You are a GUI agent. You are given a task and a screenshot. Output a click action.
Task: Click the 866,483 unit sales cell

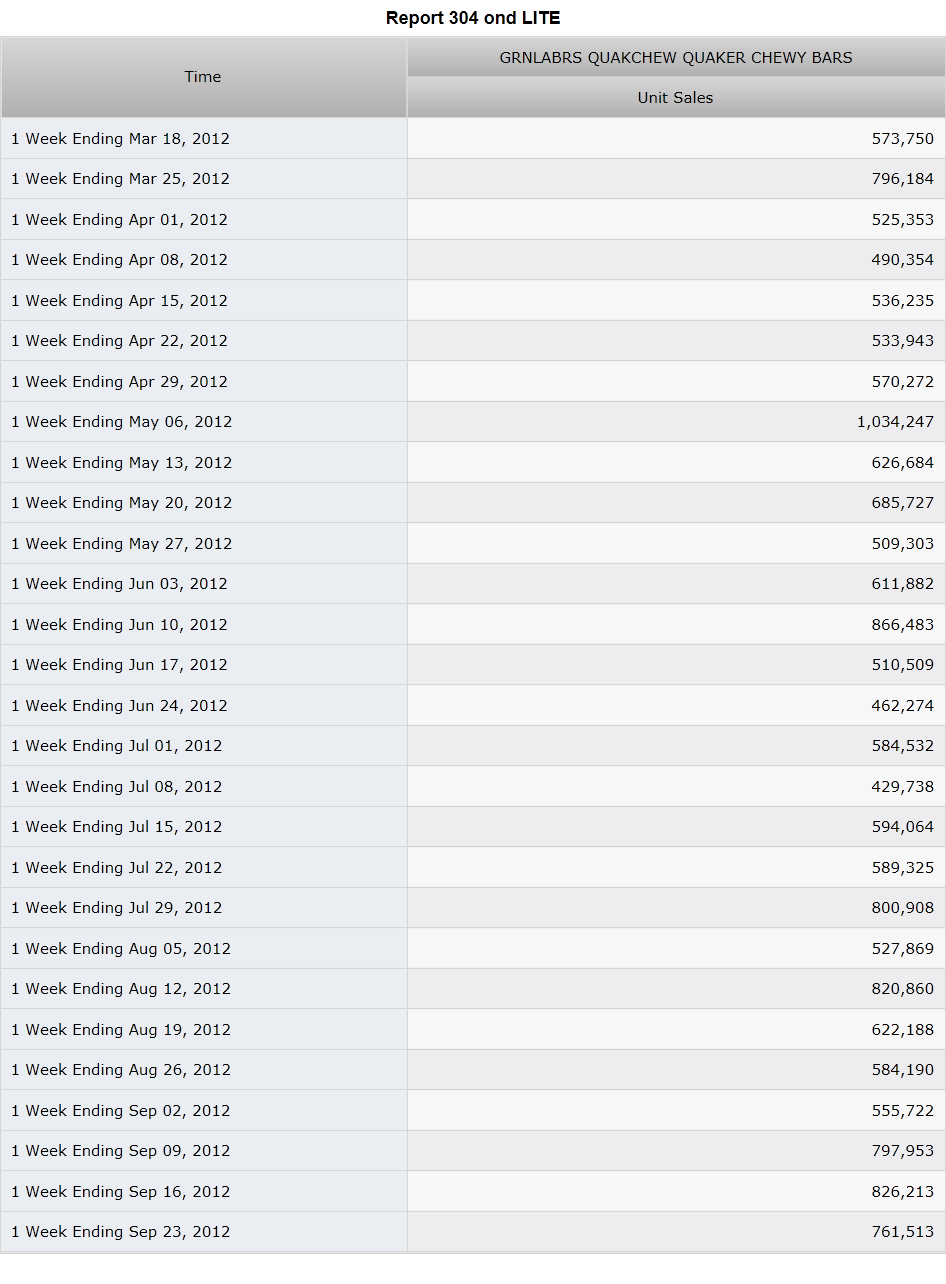click(676, 625)
